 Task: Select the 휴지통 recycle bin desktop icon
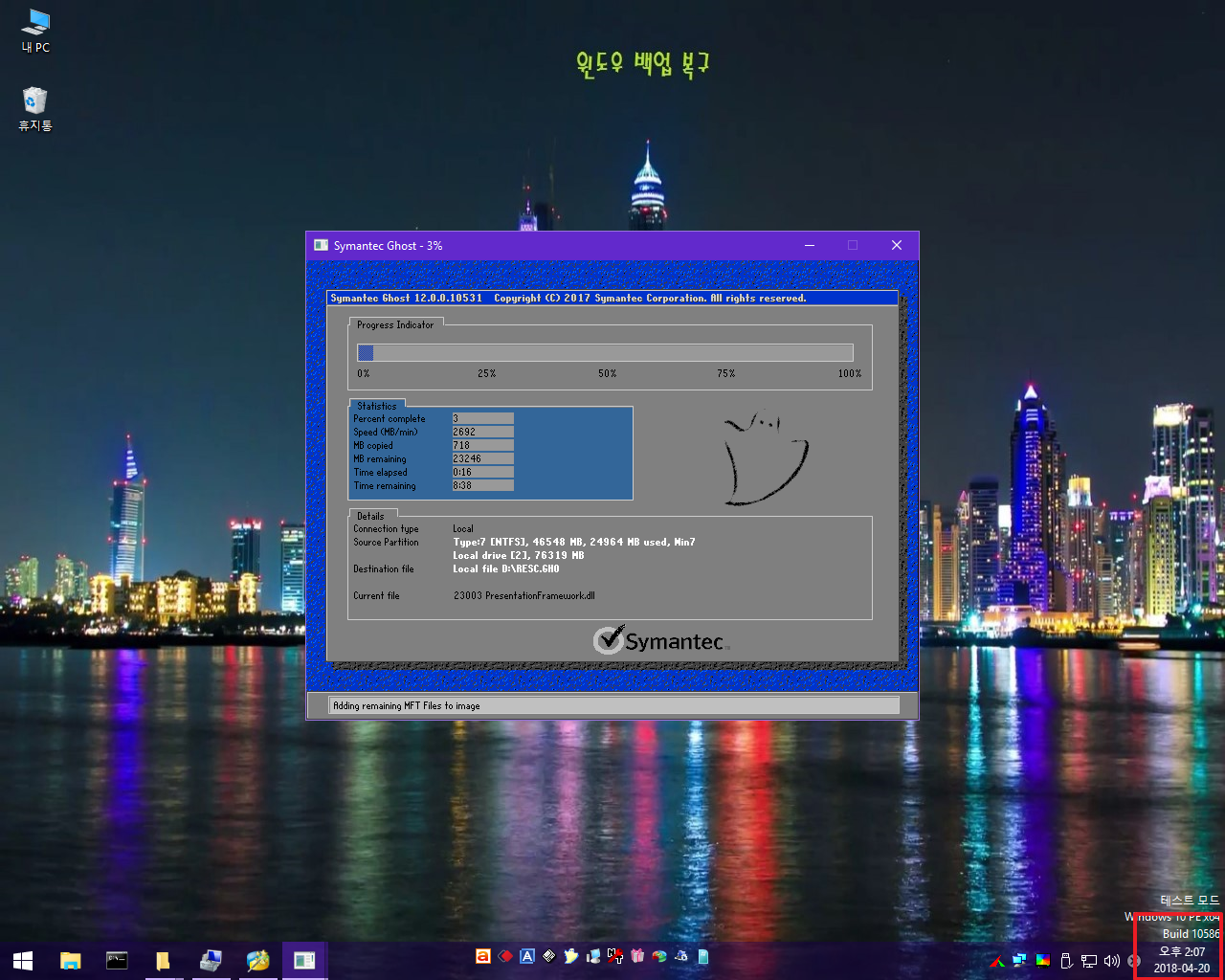[x=35, y=109]
